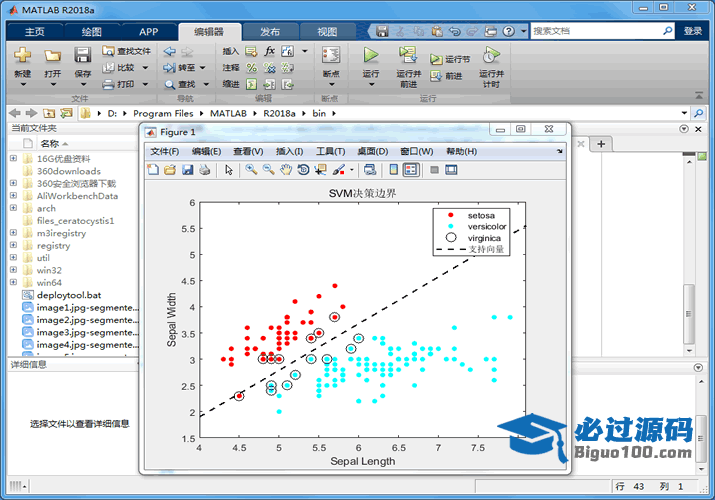Click the smart indent icon beside 缩进
Image resolution: width=715 pixels, height=500 pixels.
(x=251, y=84)
